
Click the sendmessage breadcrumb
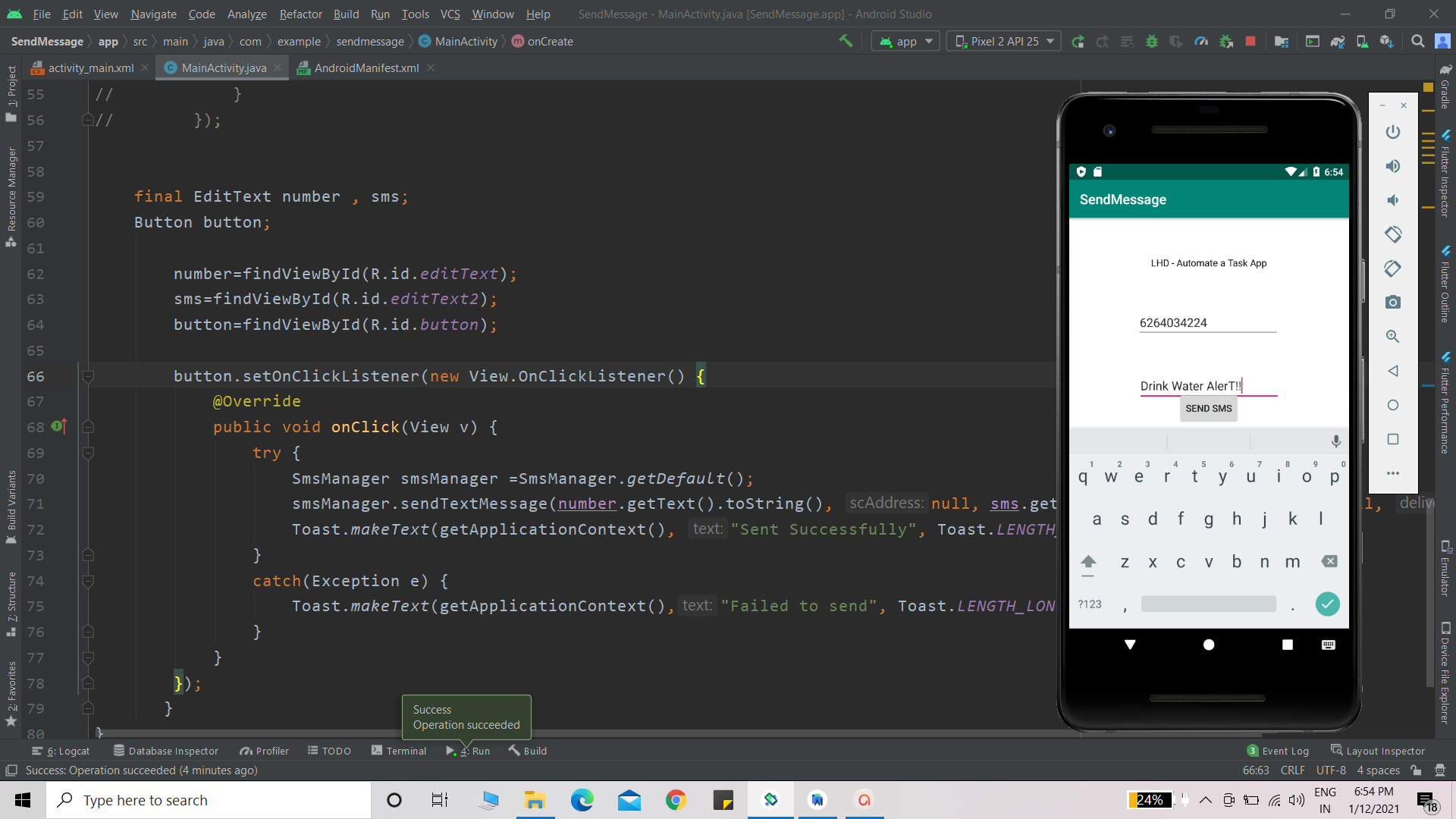(x=370, y=41)
